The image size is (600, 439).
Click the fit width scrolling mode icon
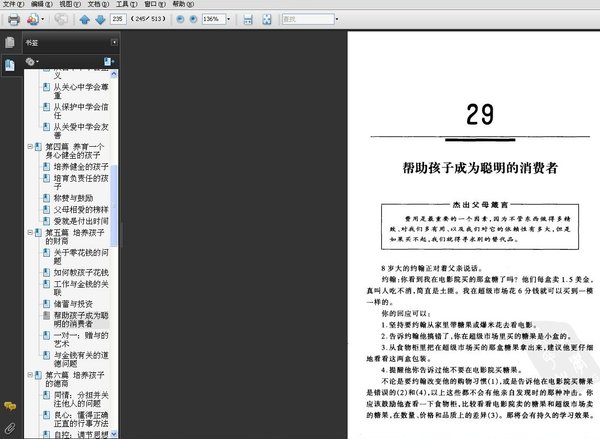(x=248, y=19)
